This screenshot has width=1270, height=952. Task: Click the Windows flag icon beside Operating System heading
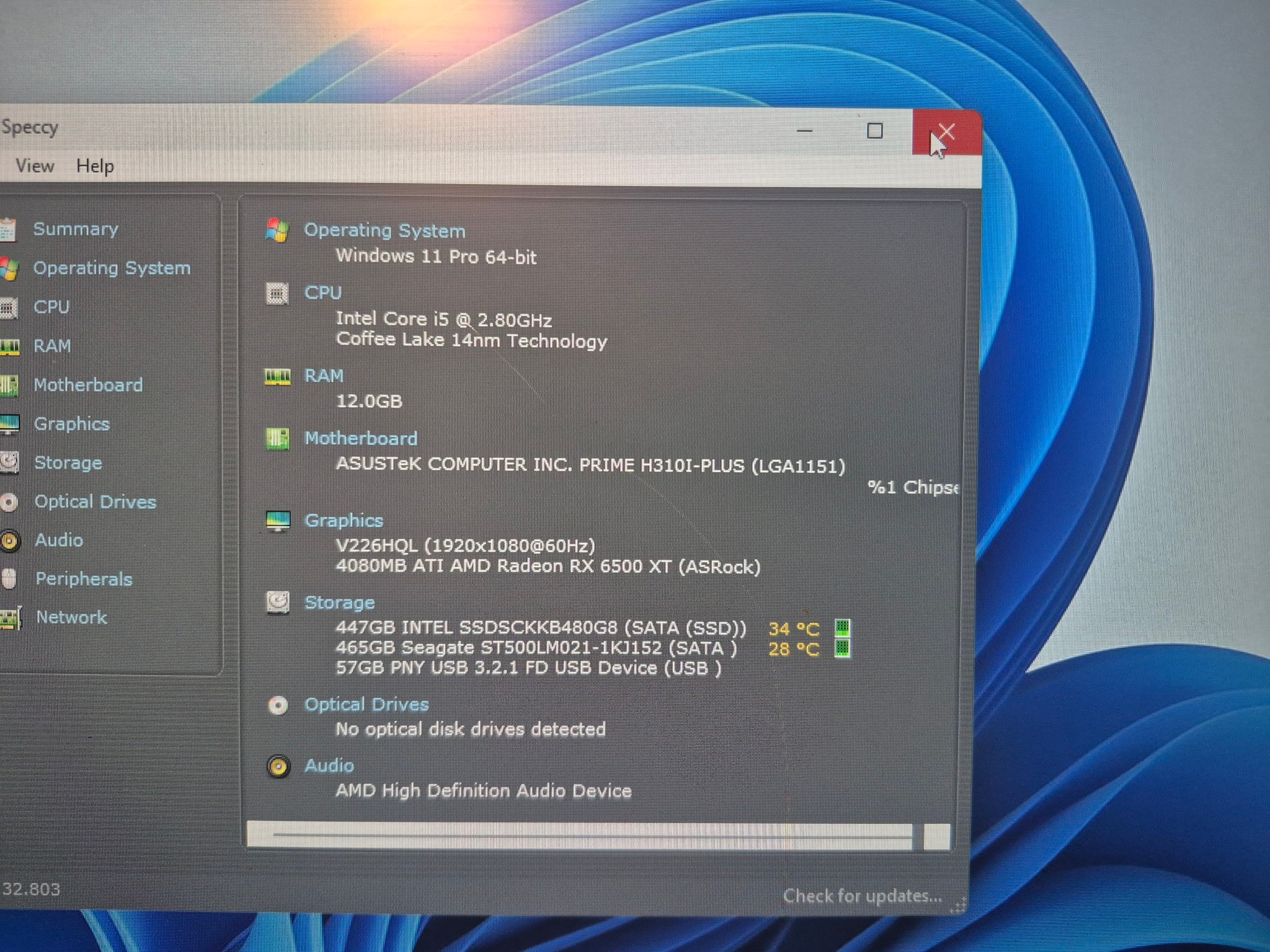(x=277, y=231)
